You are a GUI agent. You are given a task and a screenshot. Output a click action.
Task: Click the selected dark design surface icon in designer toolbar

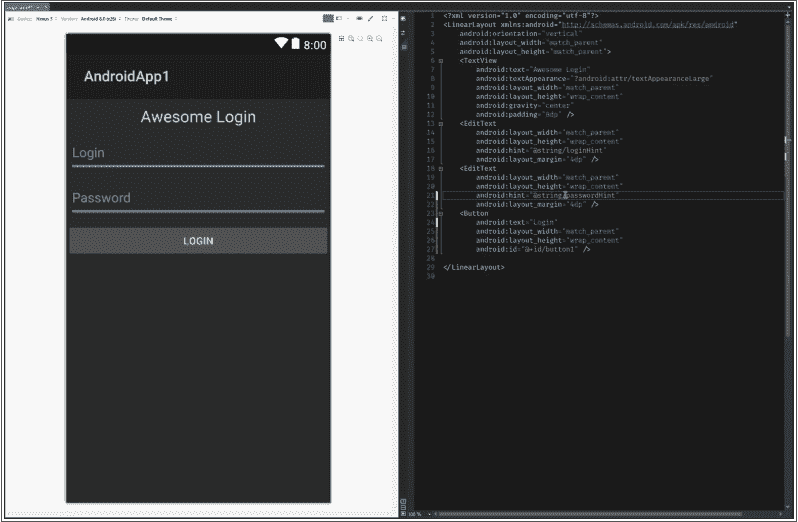pos(328,18)
